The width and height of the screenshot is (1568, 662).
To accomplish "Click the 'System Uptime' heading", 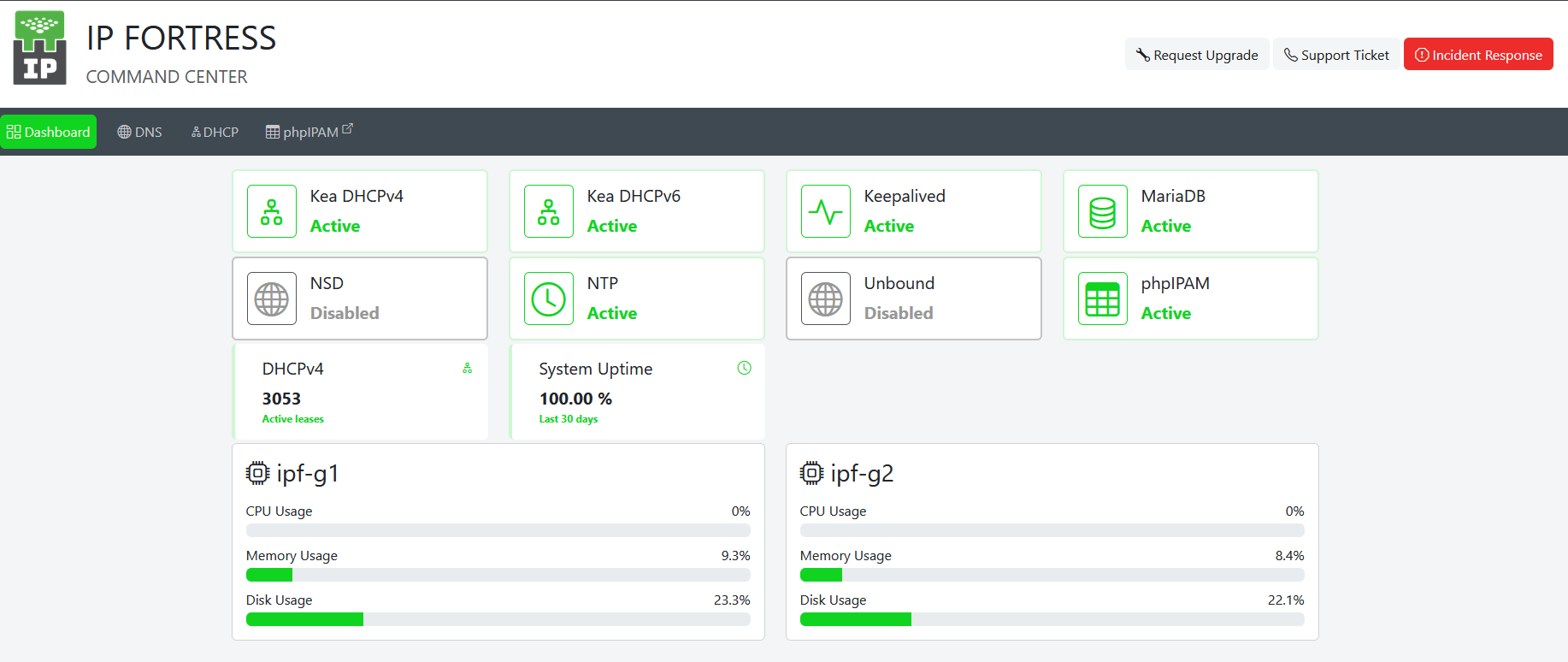I will click(596, 369).
